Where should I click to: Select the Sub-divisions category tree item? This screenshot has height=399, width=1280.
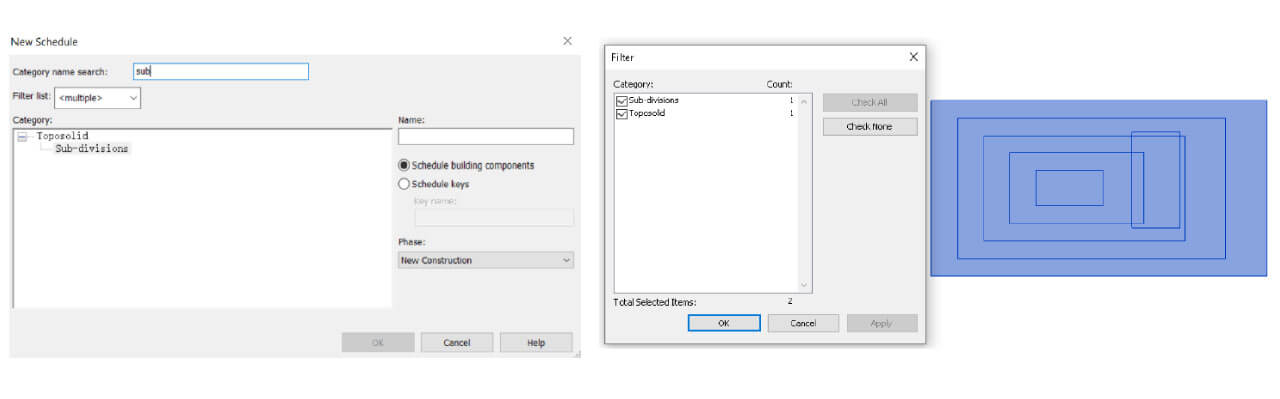[x=92, y=148]
